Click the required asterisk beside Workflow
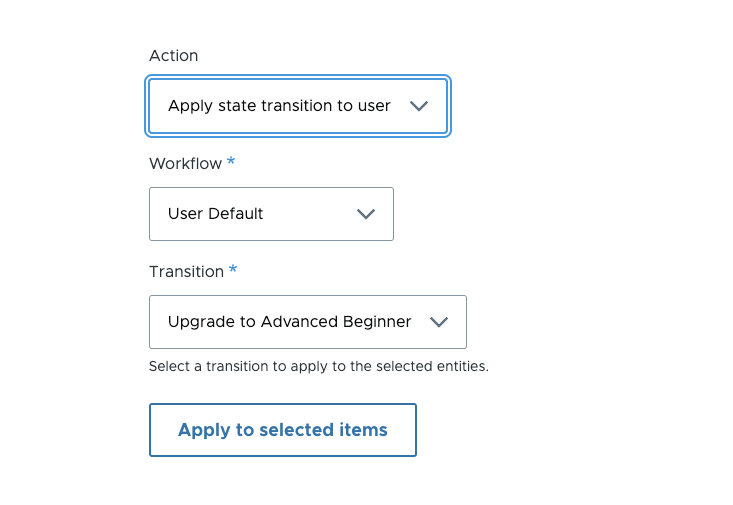 [231, 162]
